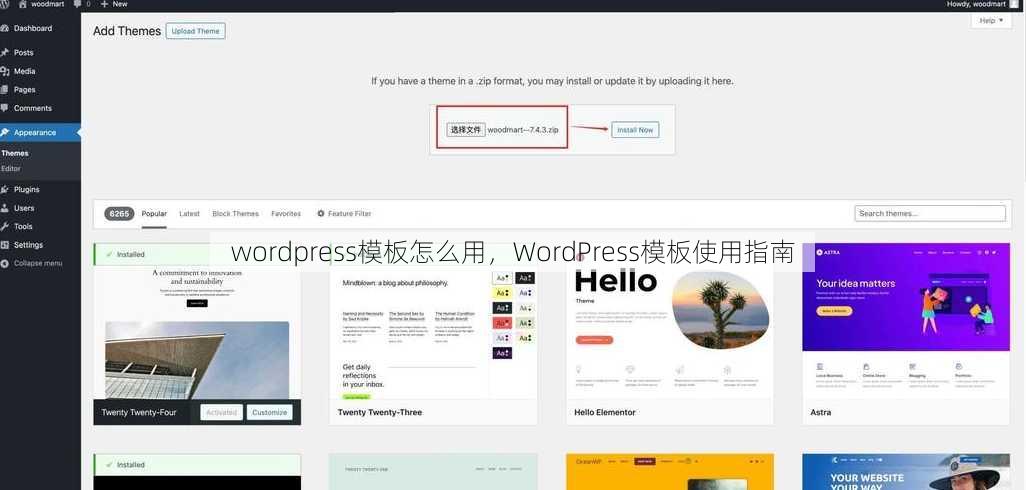Click the Collapse menu arrow icon
Screen dimensions: 1026x490
point(5,263)
